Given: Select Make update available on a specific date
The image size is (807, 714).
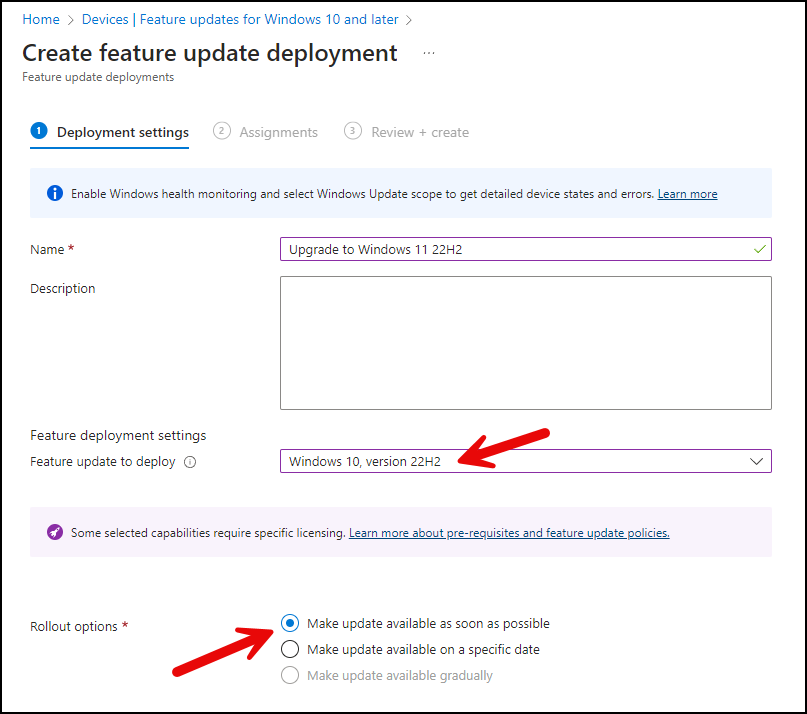Looking at the screenshot, I should click(x=290, y=649).
